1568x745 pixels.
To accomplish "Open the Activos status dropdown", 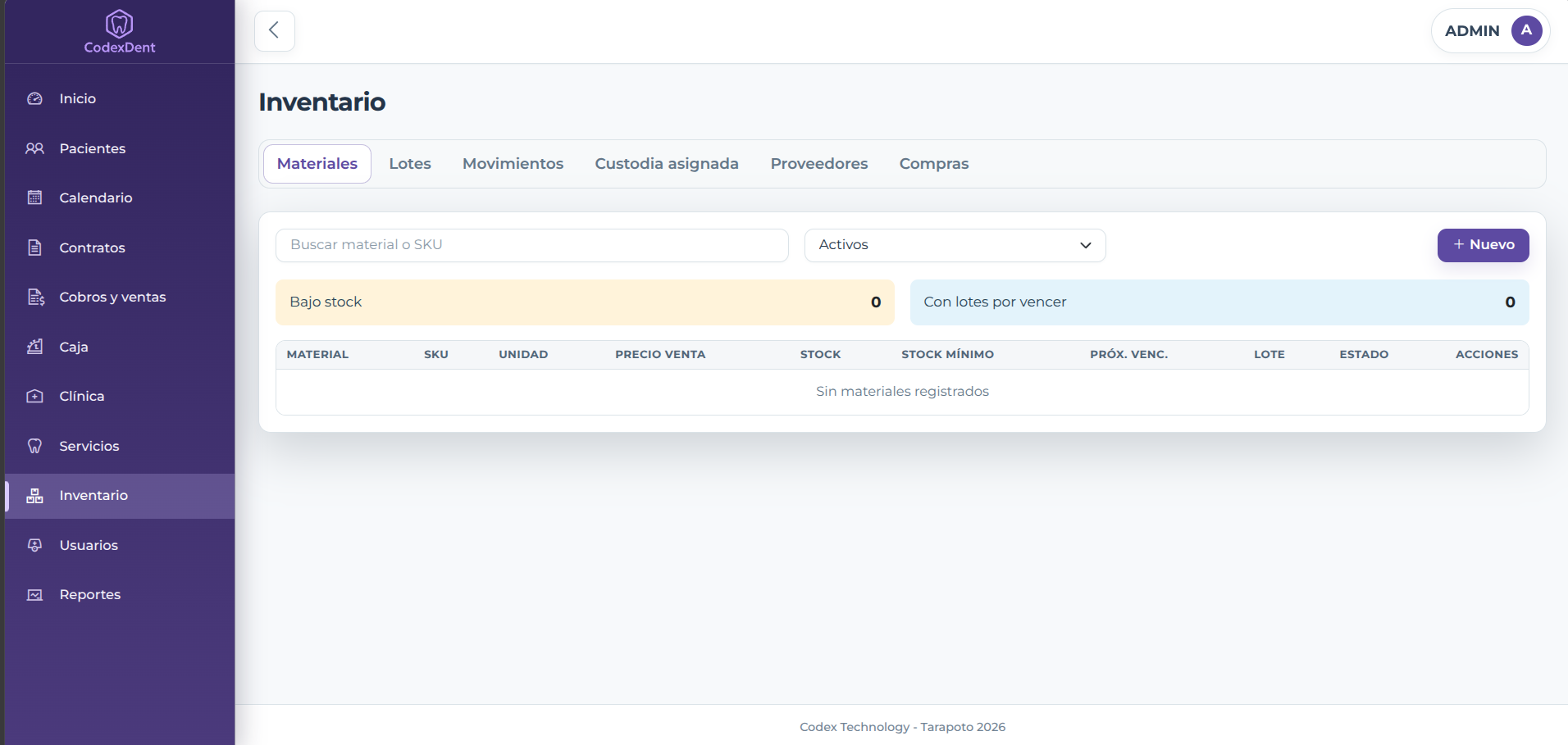I will pos(955,245).
